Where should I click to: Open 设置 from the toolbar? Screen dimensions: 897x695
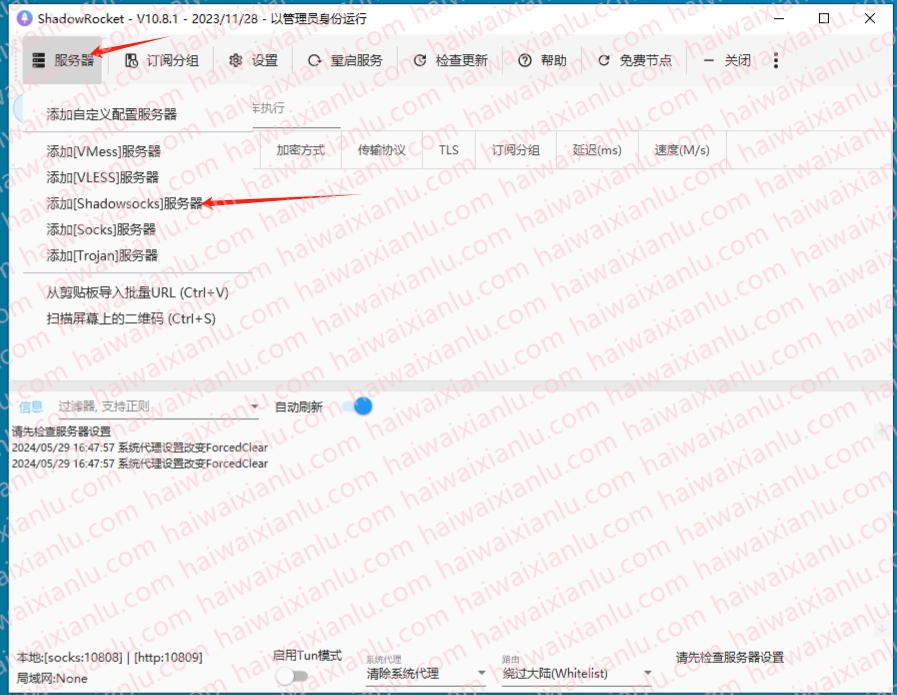tap(253, 60)
